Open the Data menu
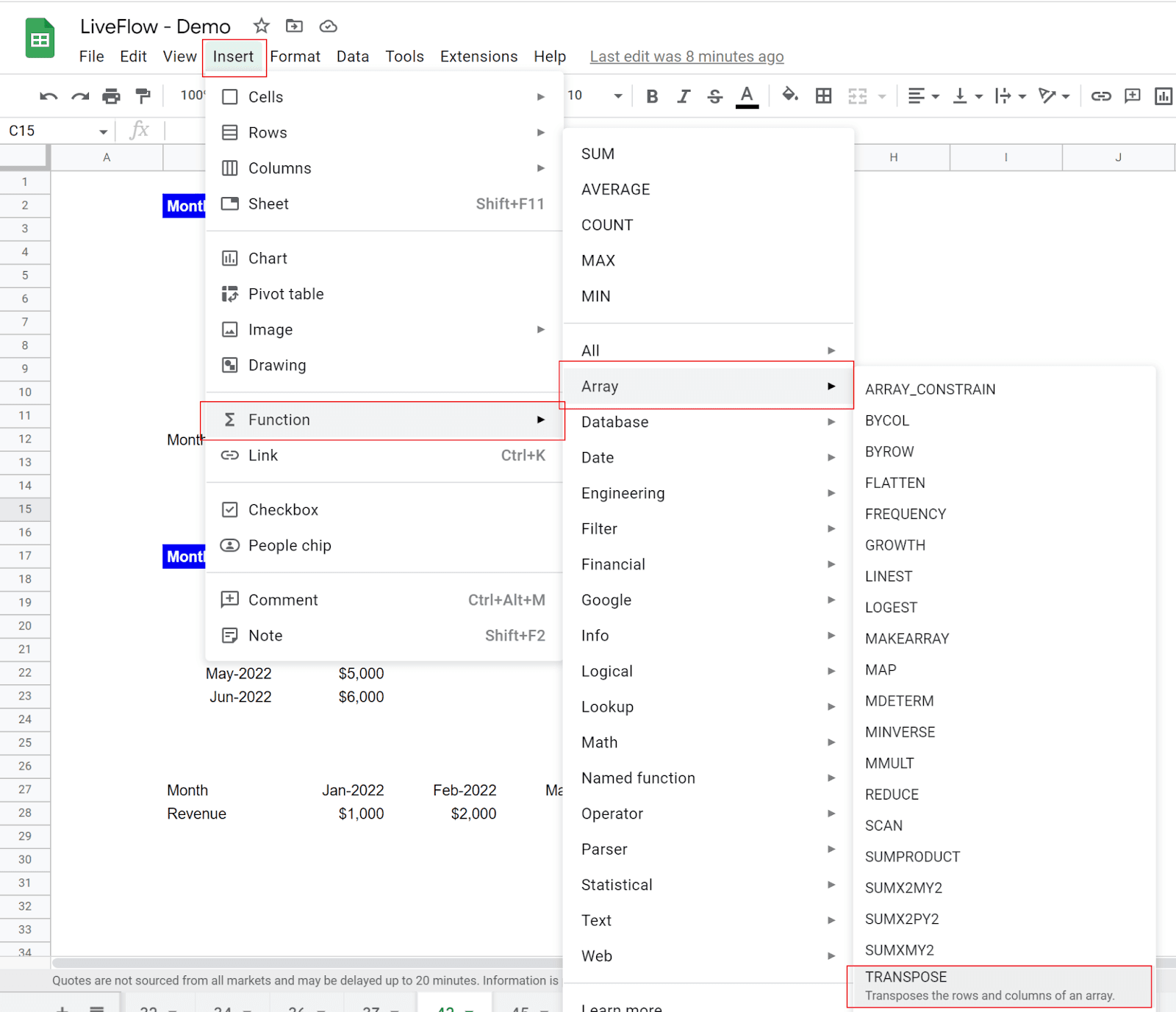 point(353,57)
